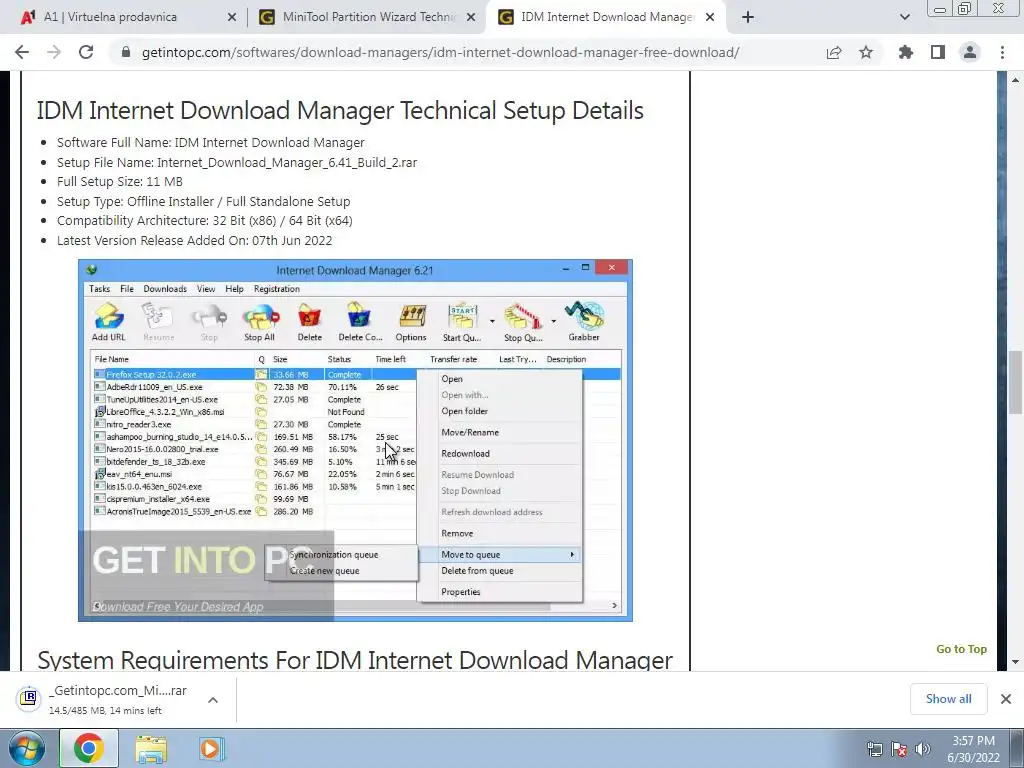Open the profile avatar menu

[x=970, y=52]
